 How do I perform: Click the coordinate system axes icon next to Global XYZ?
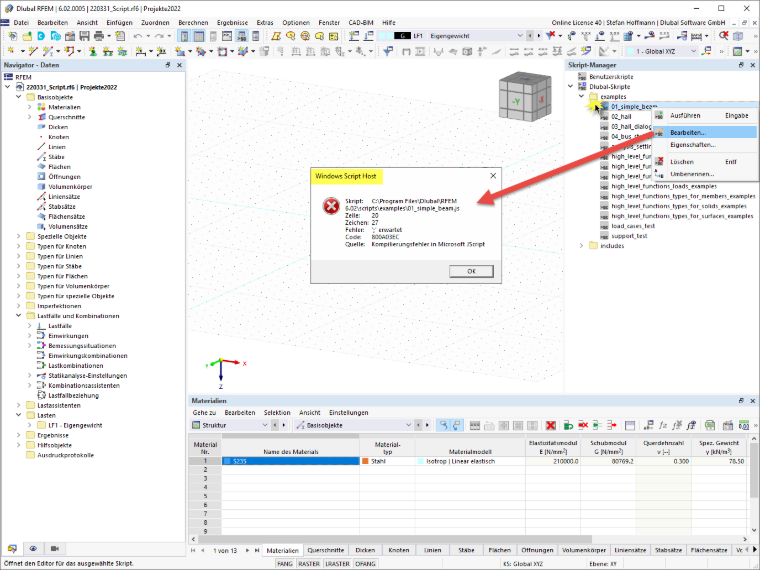point(707,51)
